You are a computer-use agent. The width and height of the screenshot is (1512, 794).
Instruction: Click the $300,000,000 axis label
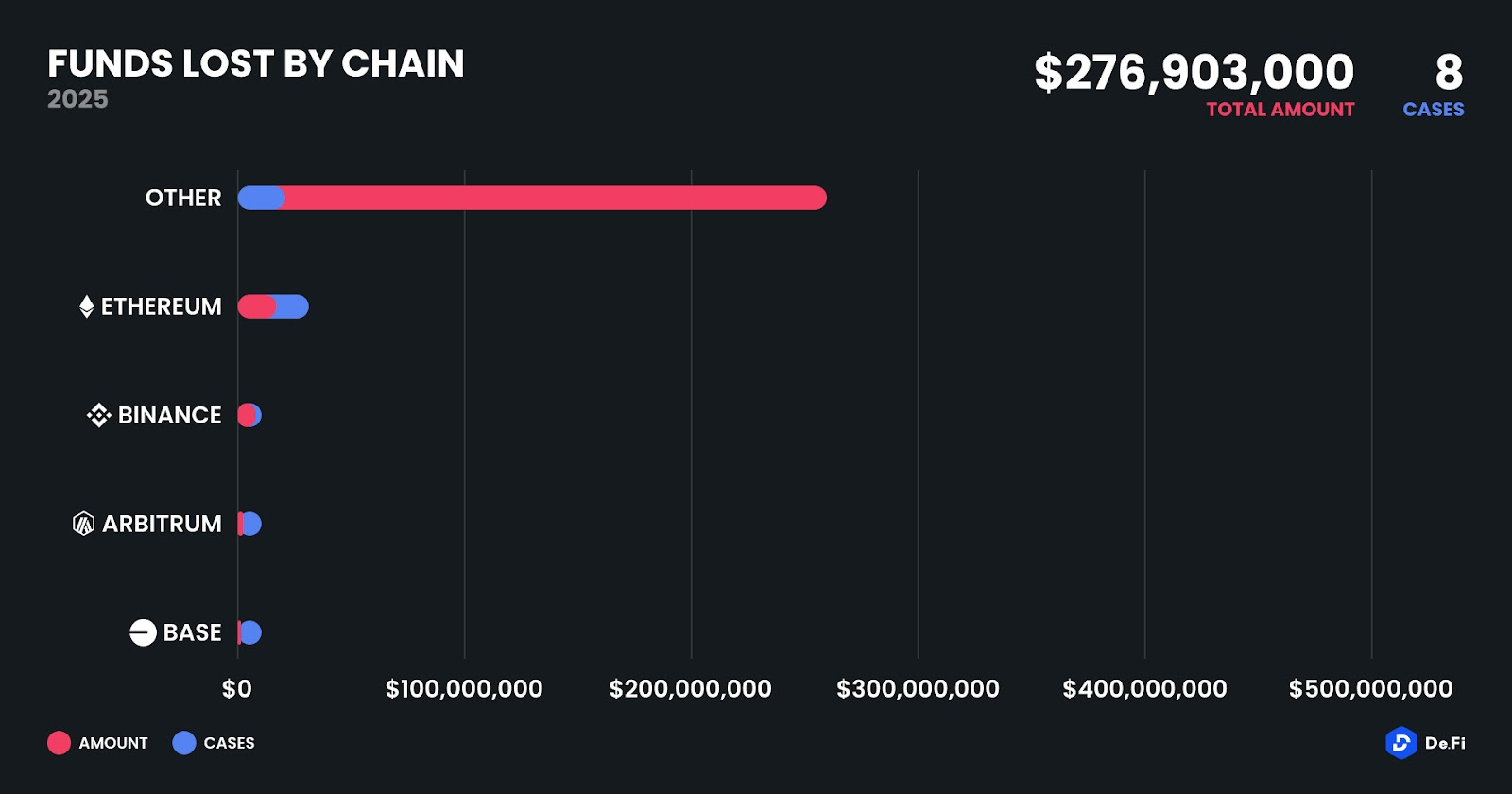pyautogui.click(x=918, y=689)
